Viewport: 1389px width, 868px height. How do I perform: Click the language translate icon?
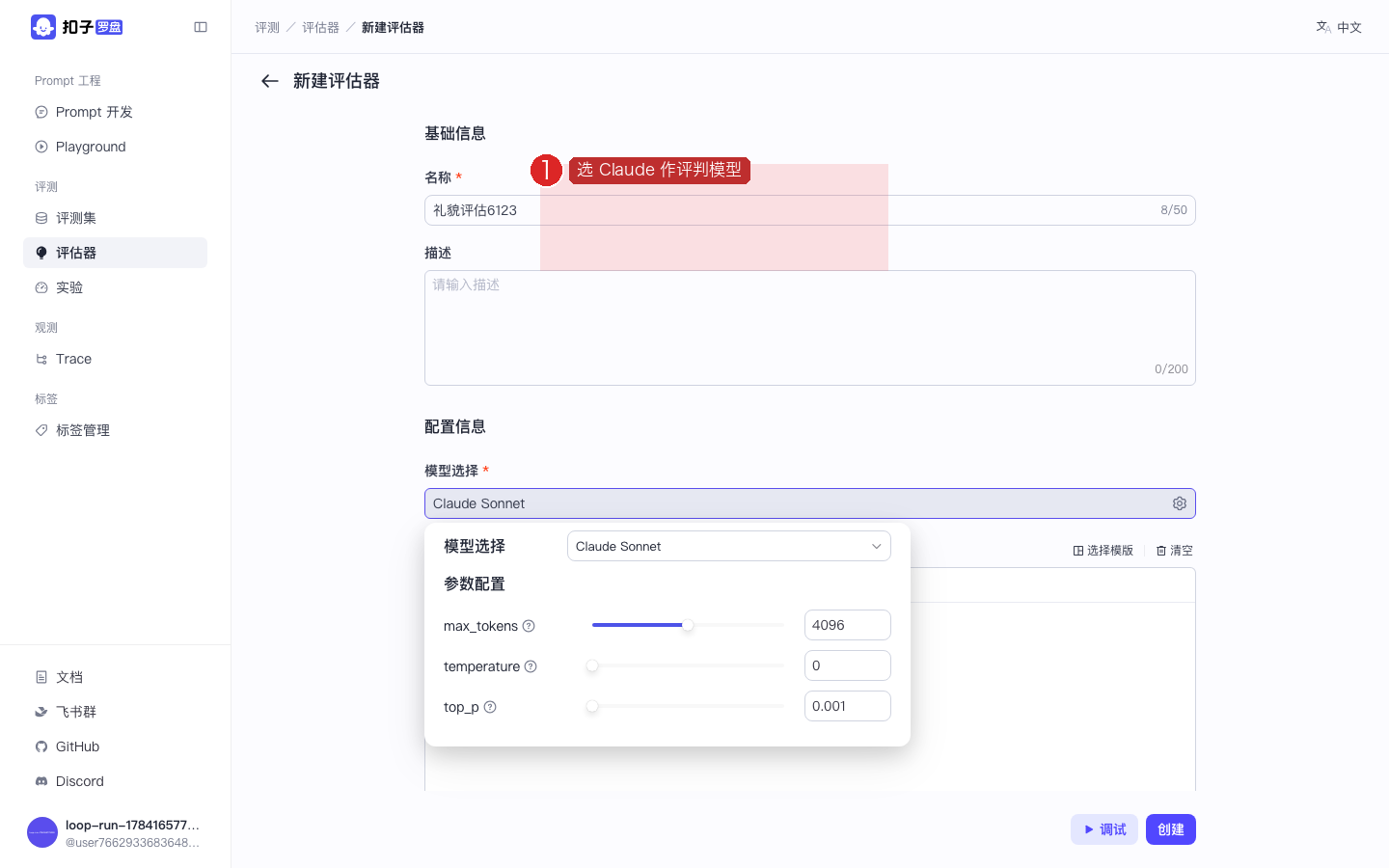[x=1323, y=27]
